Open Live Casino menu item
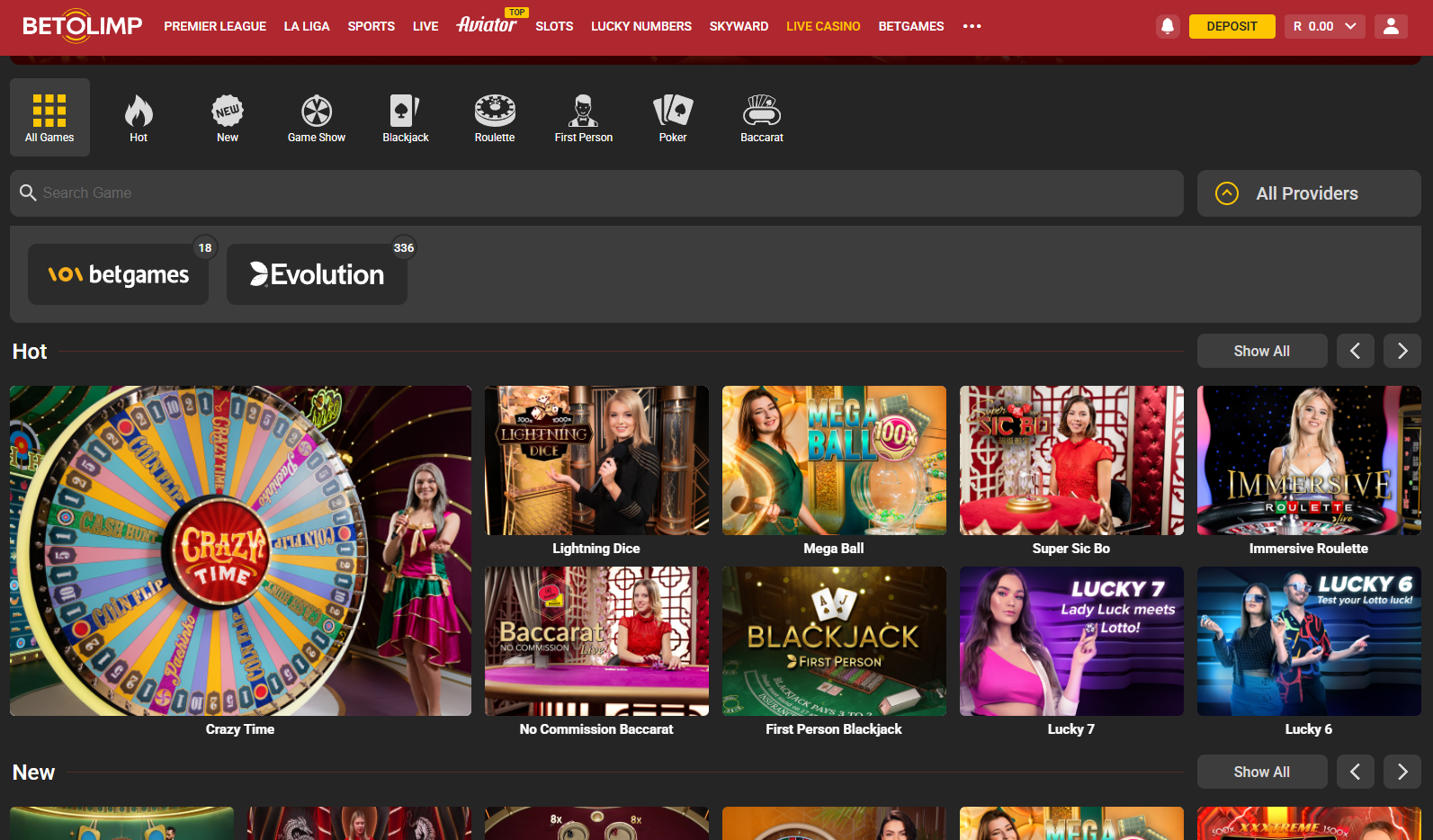This screenshot has width=1433, height=840. [x=823, y=26]
